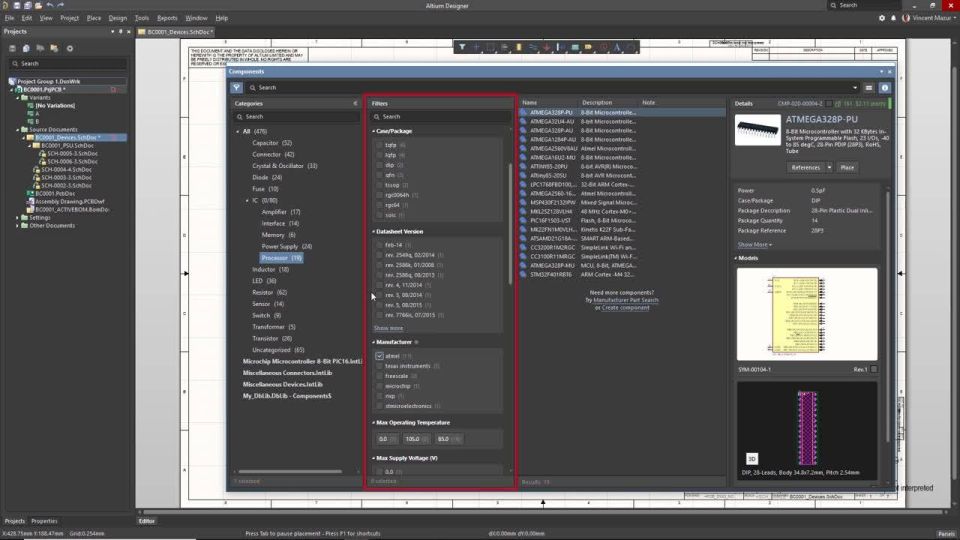Select the ATTINY85-20PU component row
The width and height of the screenshot is (960, 540).
623,167
